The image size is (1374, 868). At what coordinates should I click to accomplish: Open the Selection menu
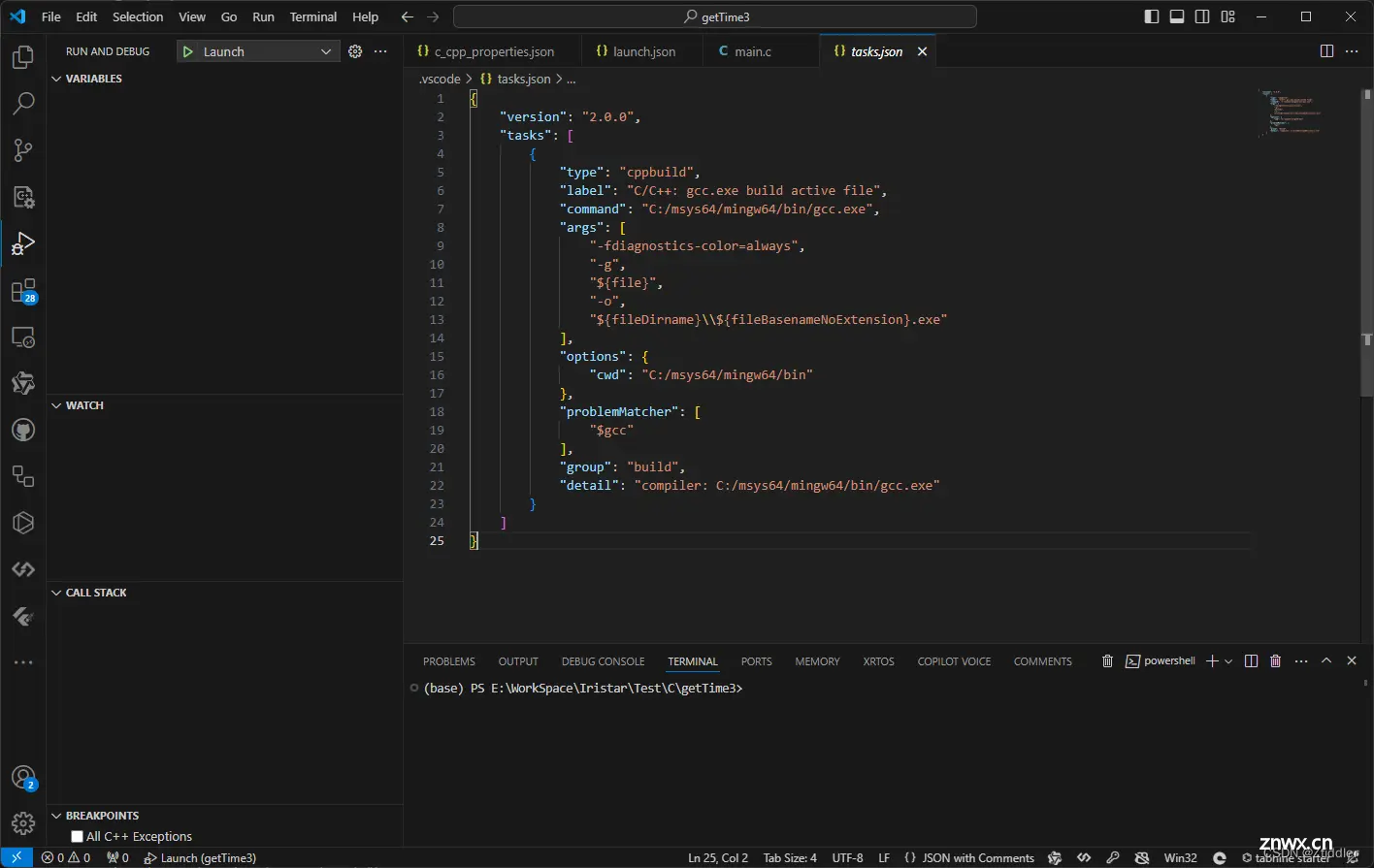138,16
